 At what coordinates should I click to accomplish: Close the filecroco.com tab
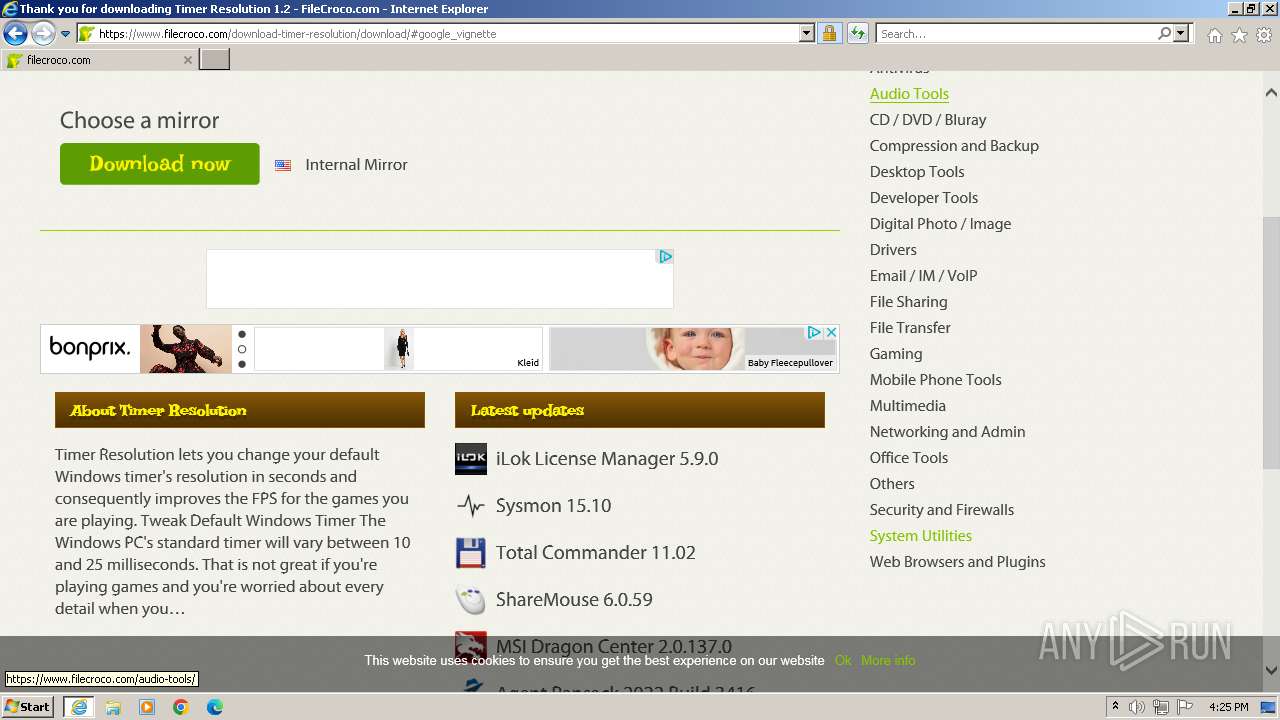tap(187, 60)
